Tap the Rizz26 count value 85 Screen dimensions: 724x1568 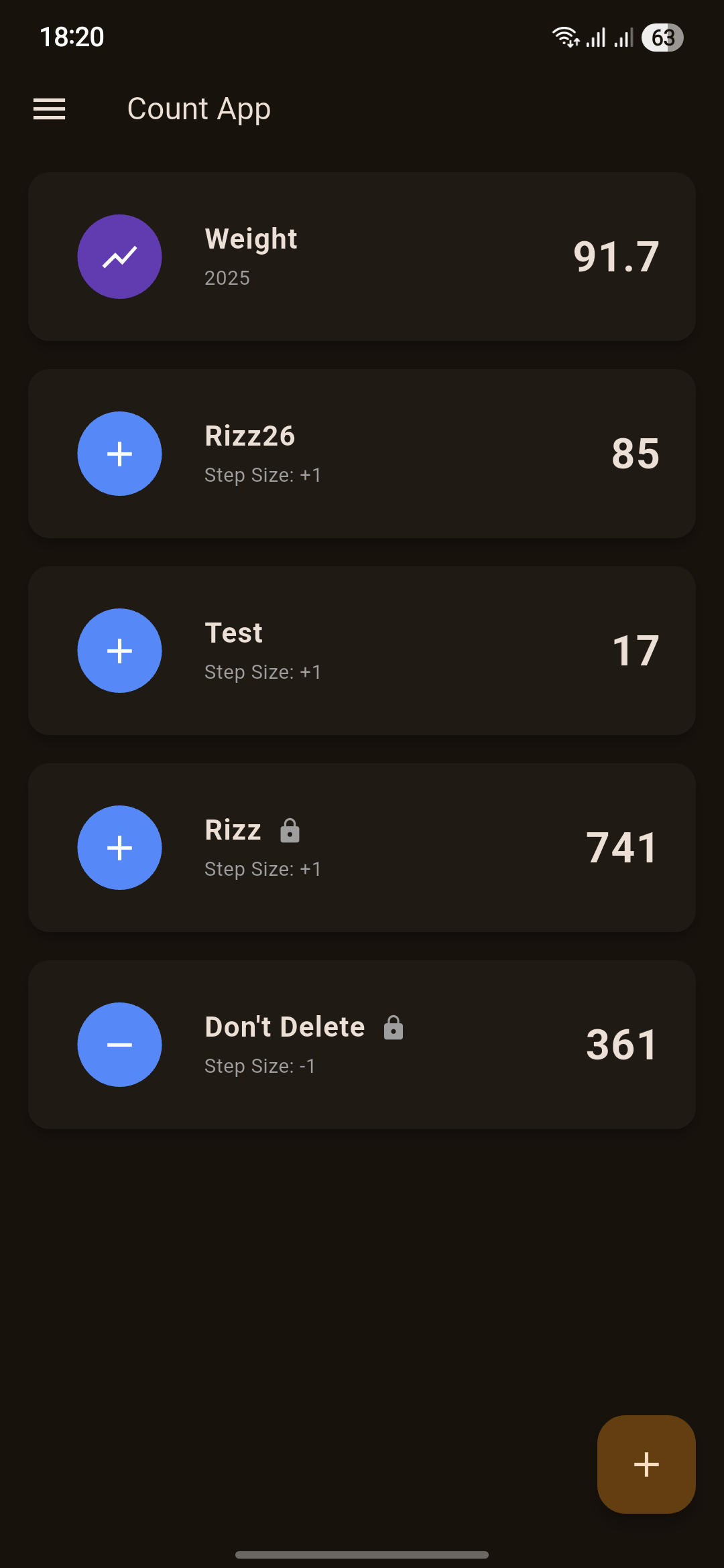pos(635,454)
